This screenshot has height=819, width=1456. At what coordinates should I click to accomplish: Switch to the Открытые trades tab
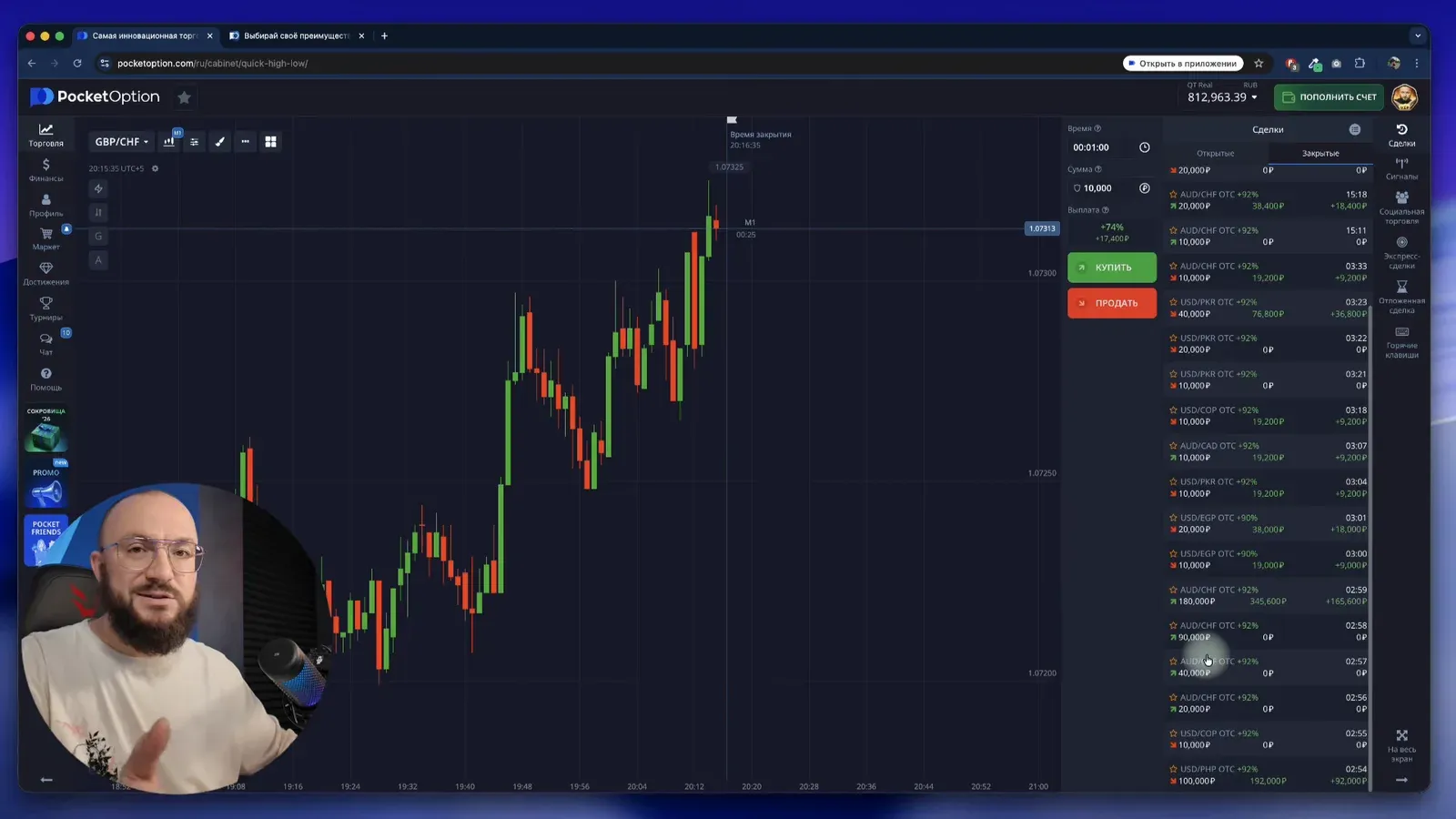(1215, 154)
